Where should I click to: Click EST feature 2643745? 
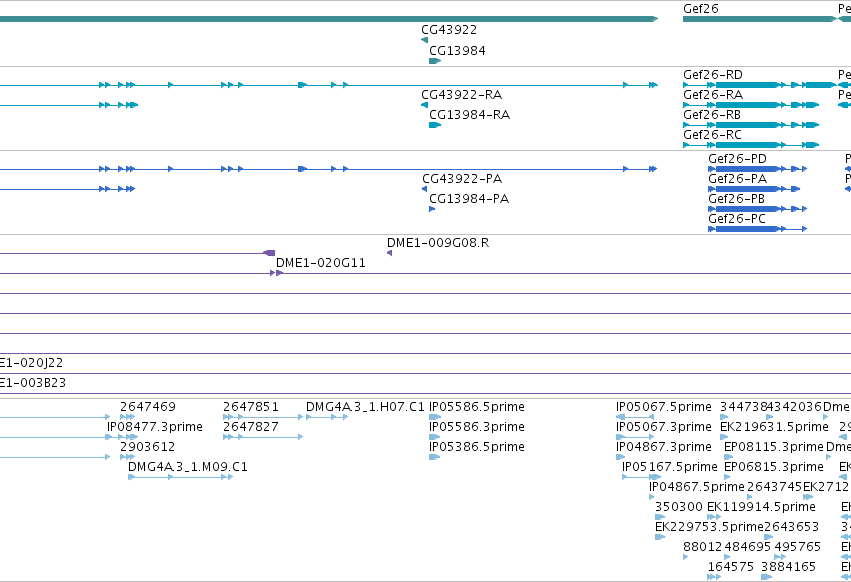point(750,497)
